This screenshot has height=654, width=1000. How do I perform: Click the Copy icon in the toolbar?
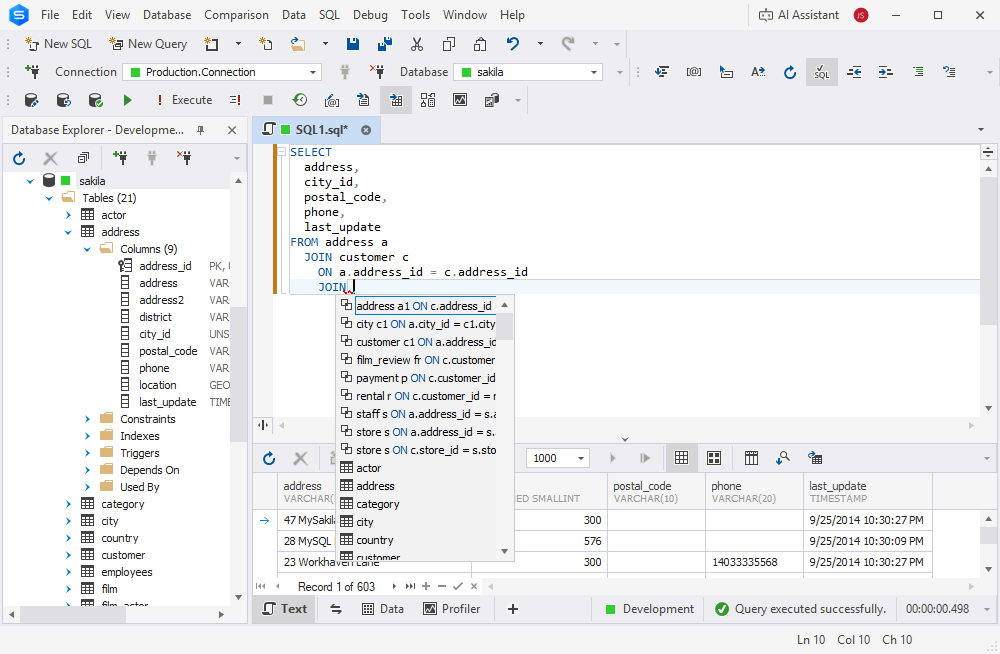[448, 43]
